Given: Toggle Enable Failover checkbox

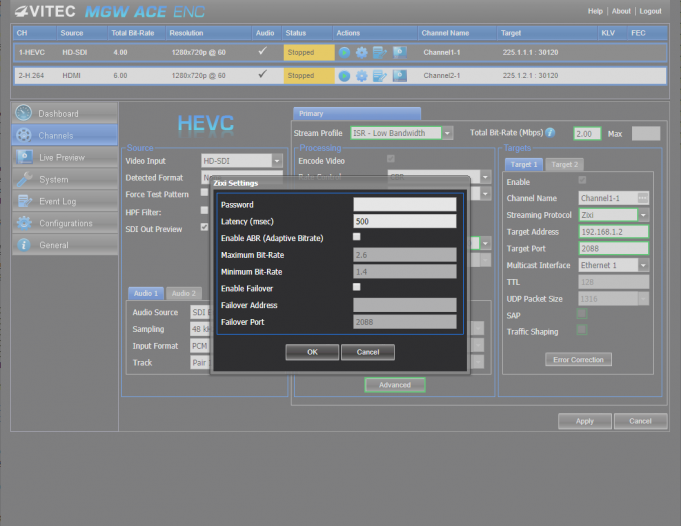Looking at the screenshot, I should pyautogui.click(x=357, y=287).
